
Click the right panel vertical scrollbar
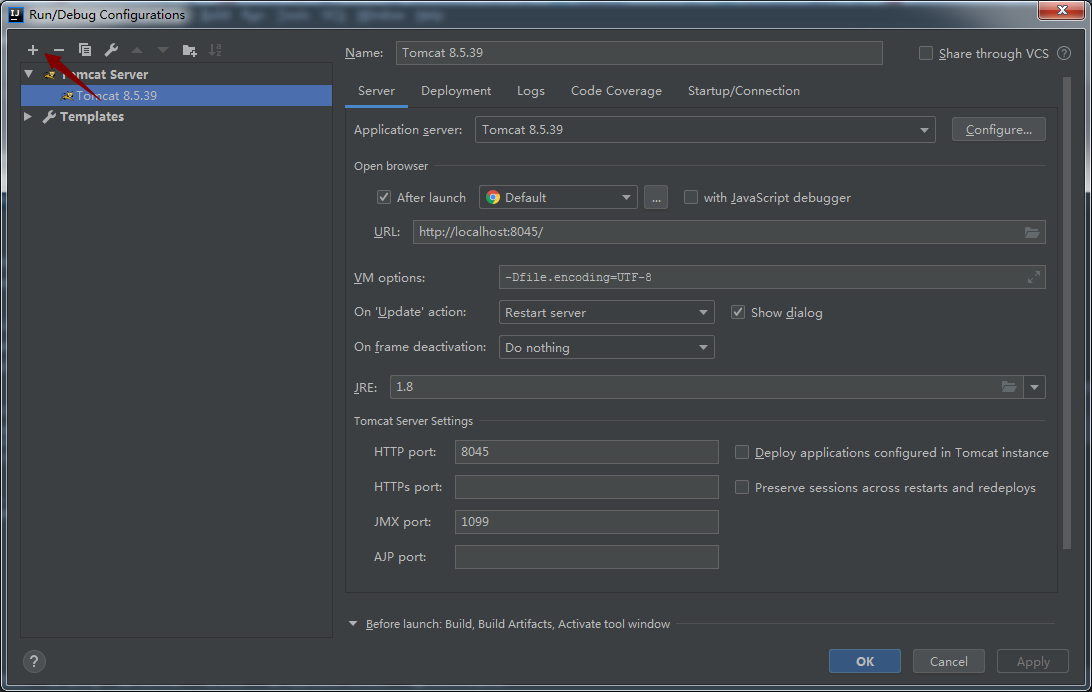1067,313
